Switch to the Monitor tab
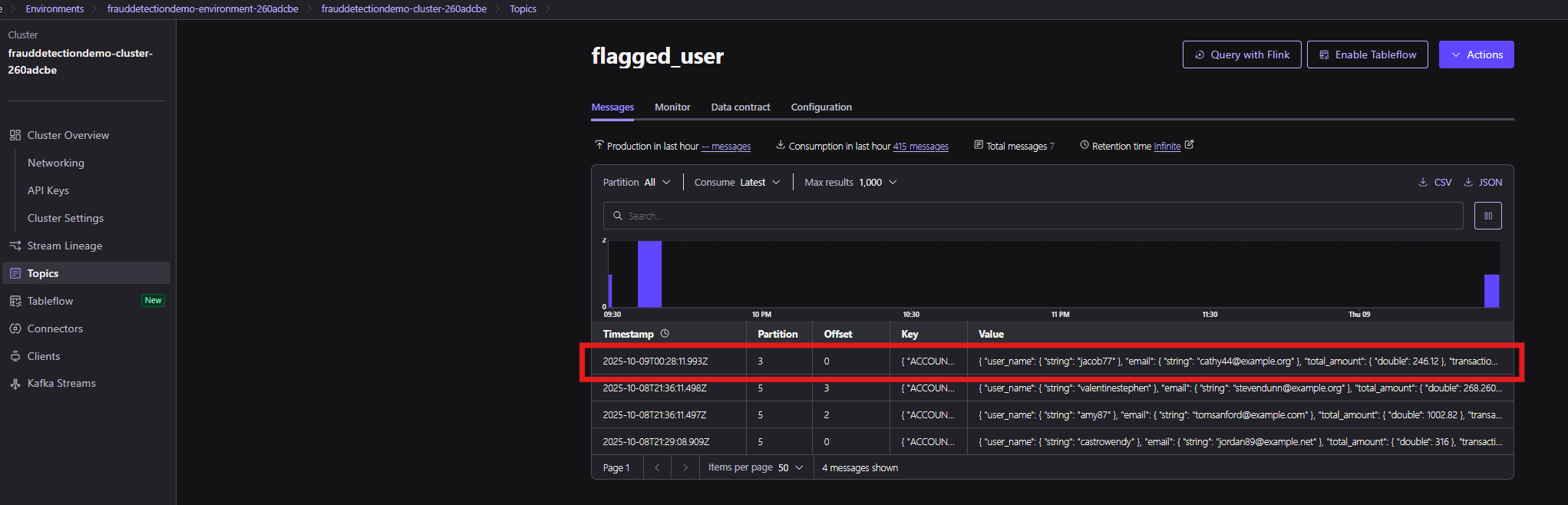Screen dimensions: 1568x505 (x=672, y=107)
